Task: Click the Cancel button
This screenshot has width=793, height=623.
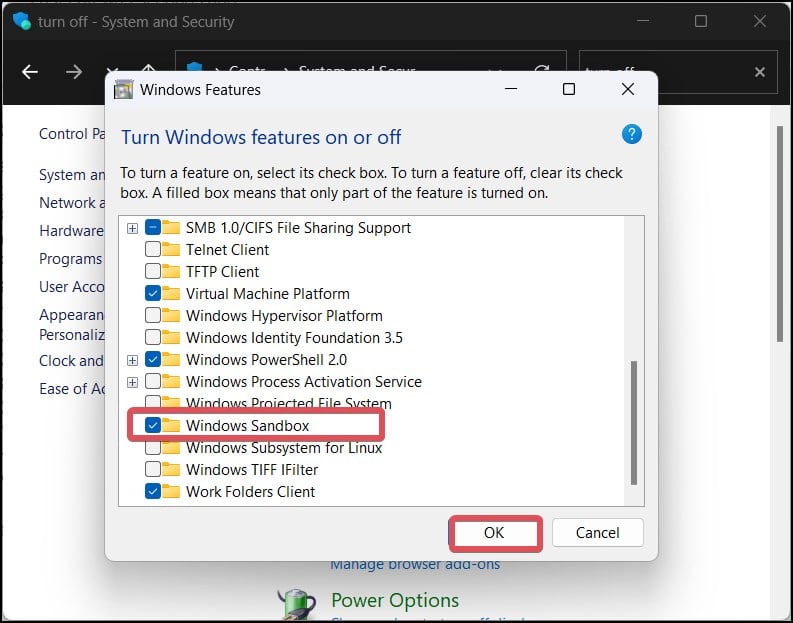Action: click(597, 532)
